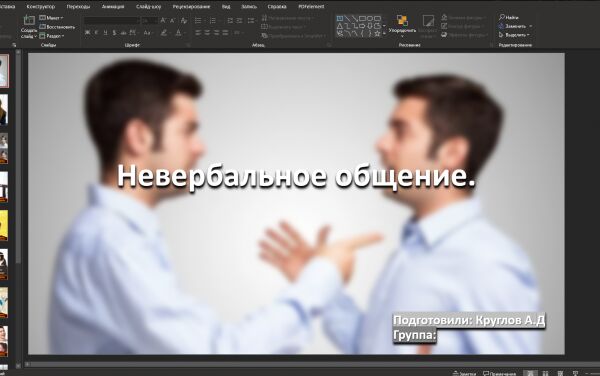The height and width of the screenshot is (376, 600).
Task: Open the font size combo box
Action: click(150, 20)
